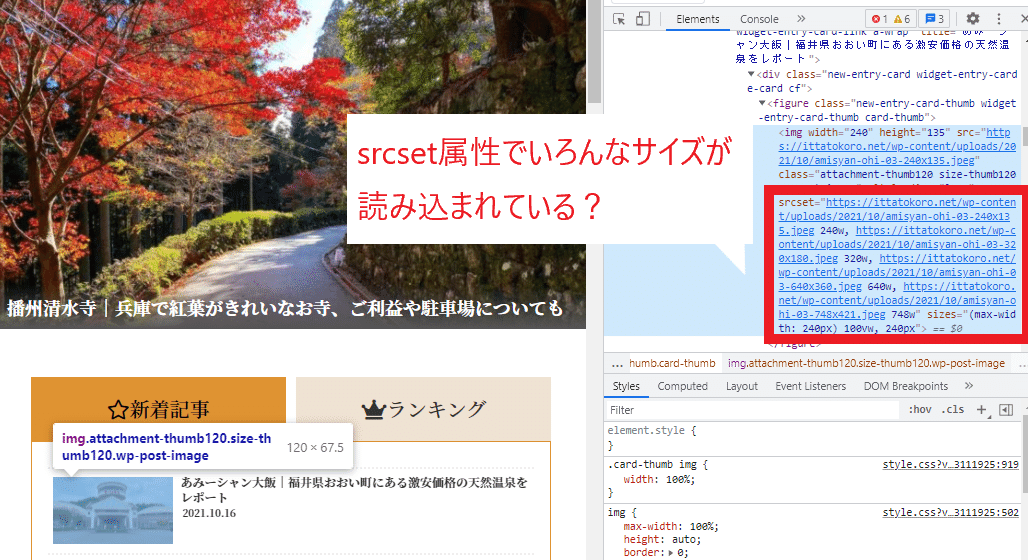The height and width of the screenshot is (560, 1028).
Task: Select the Styles tab
Action: coord(626,386)
